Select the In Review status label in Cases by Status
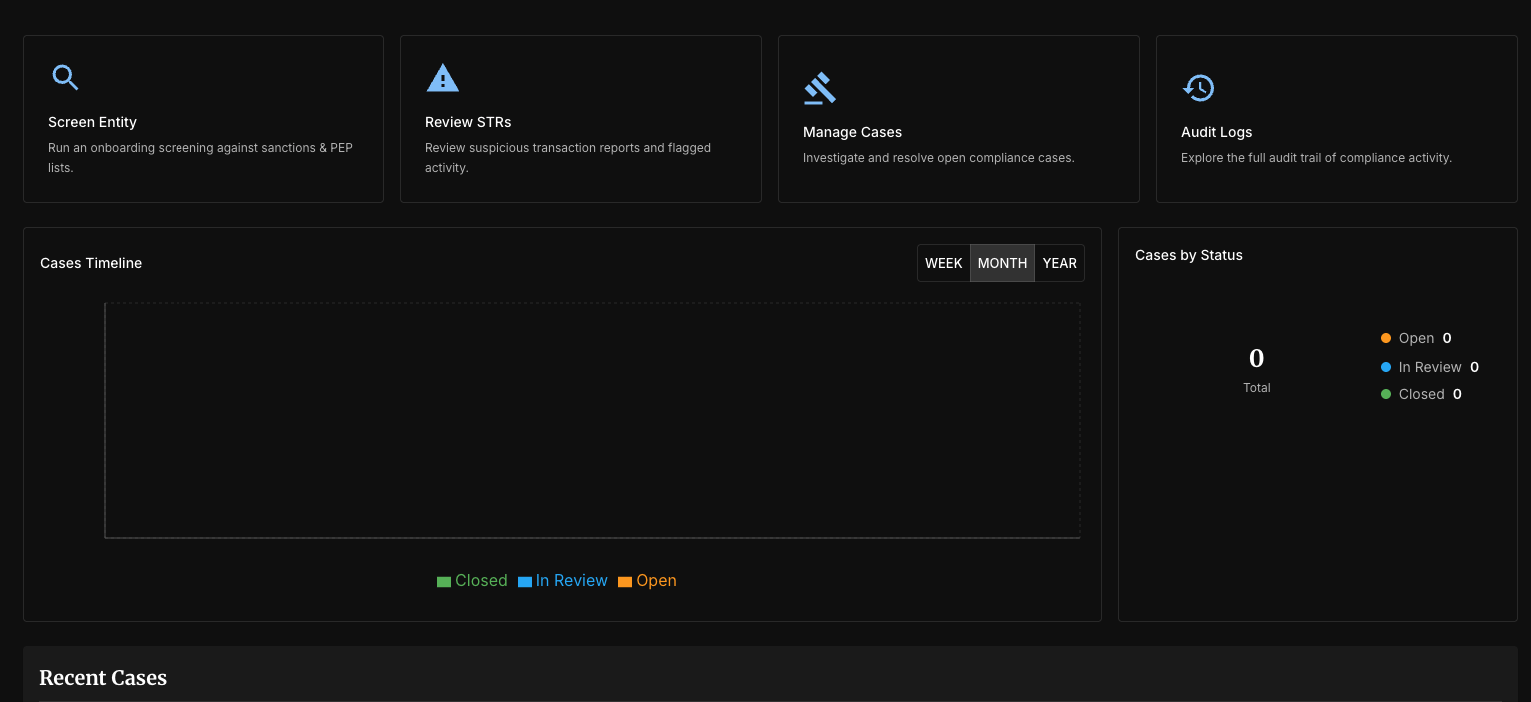 point(1430,367)
